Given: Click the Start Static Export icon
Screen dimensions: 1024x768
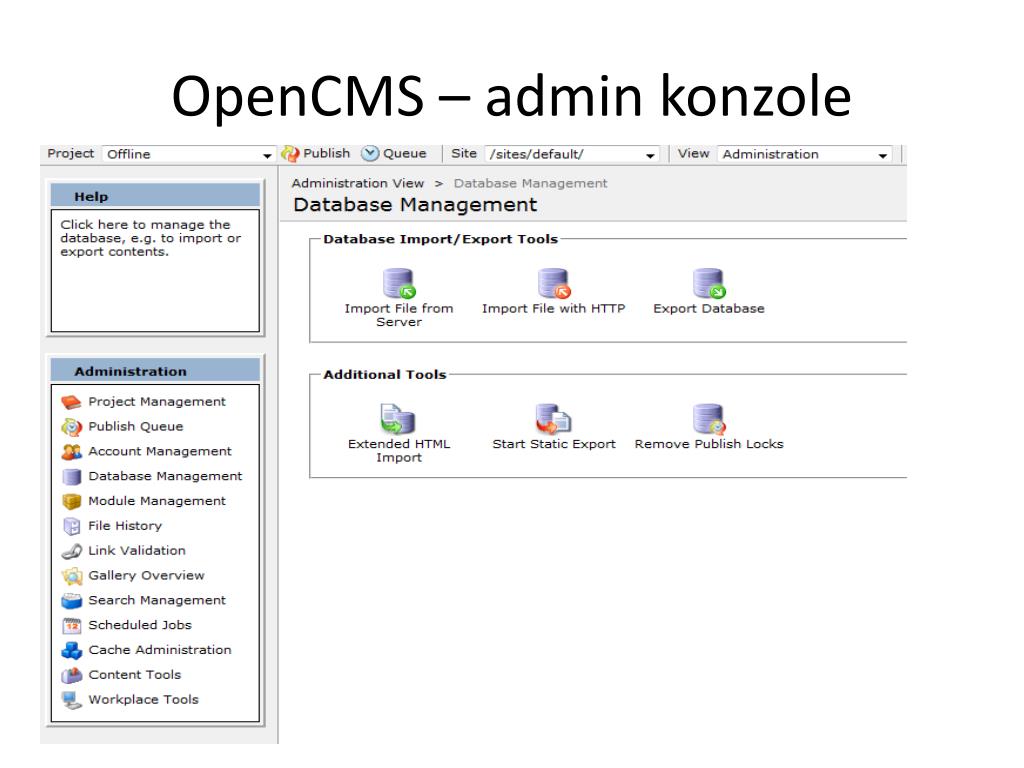Looking at the screenshot, I should point(553,419).
